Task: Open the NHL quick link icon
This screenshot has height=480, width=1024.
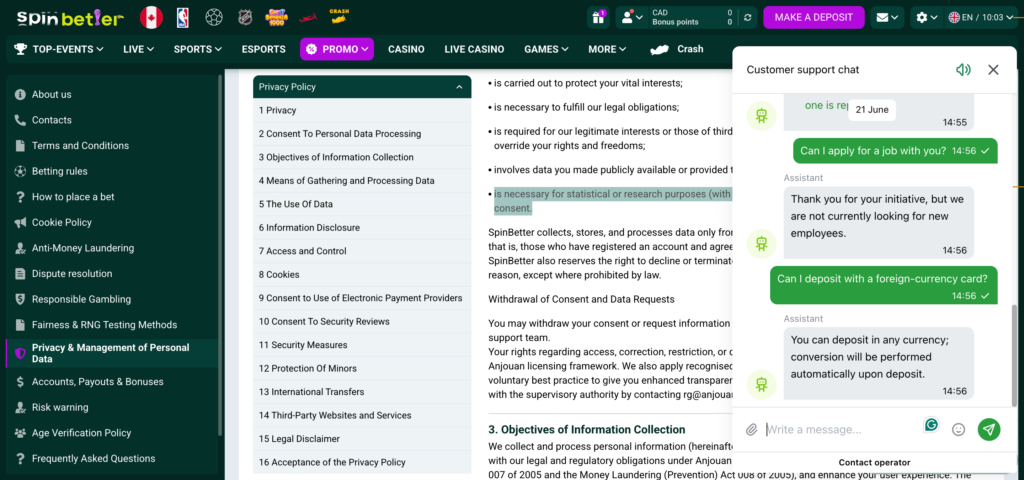Action: pos(244,18)
